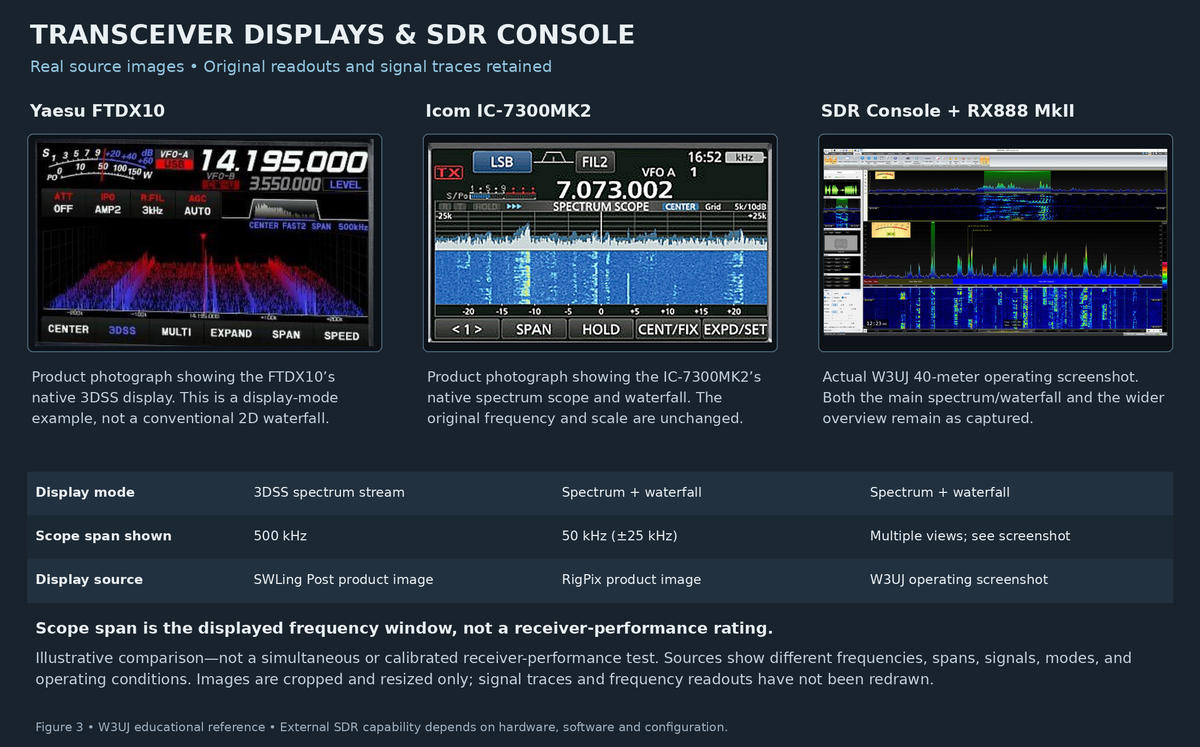Tap the < 1 > menu page softkey
This screenshot has height=747, width=1200.
[x=467, y=329]
